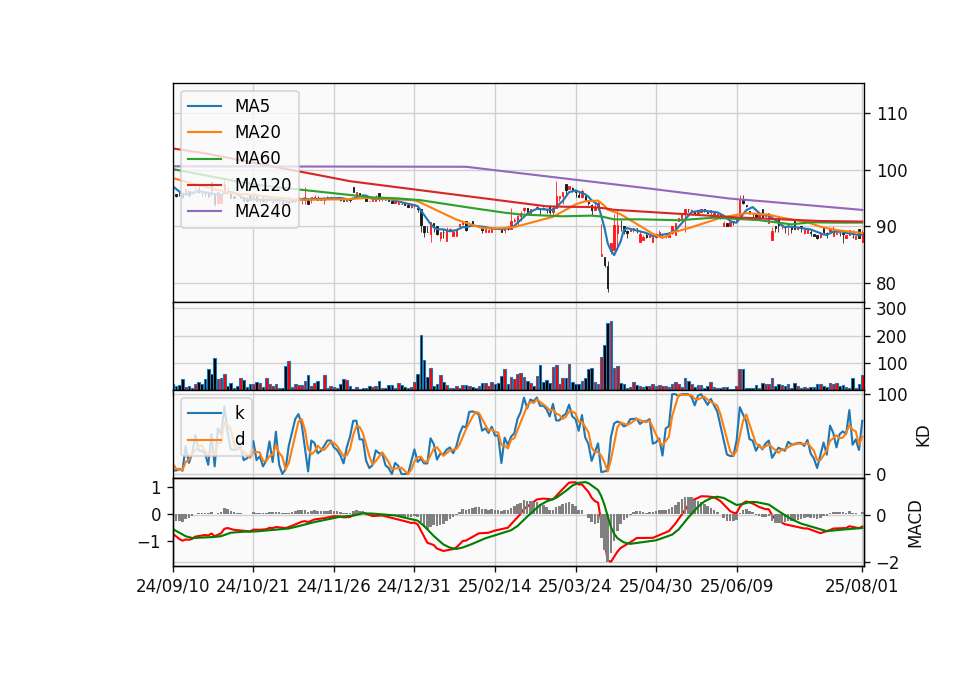Click the MA120 legend label
The width and height of the screenshot is (960, 690).
click(263, 185)
